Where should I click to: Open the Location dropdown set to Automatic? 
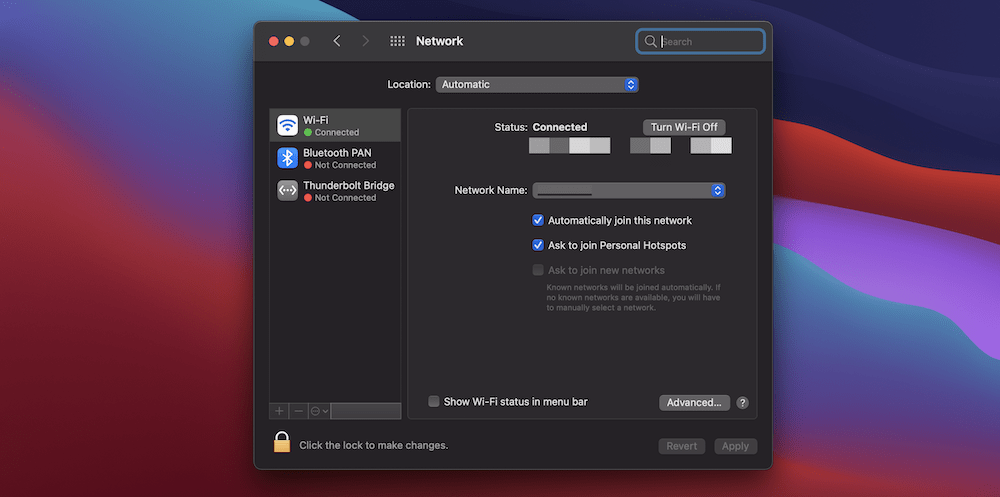click(x=537, y=85)
